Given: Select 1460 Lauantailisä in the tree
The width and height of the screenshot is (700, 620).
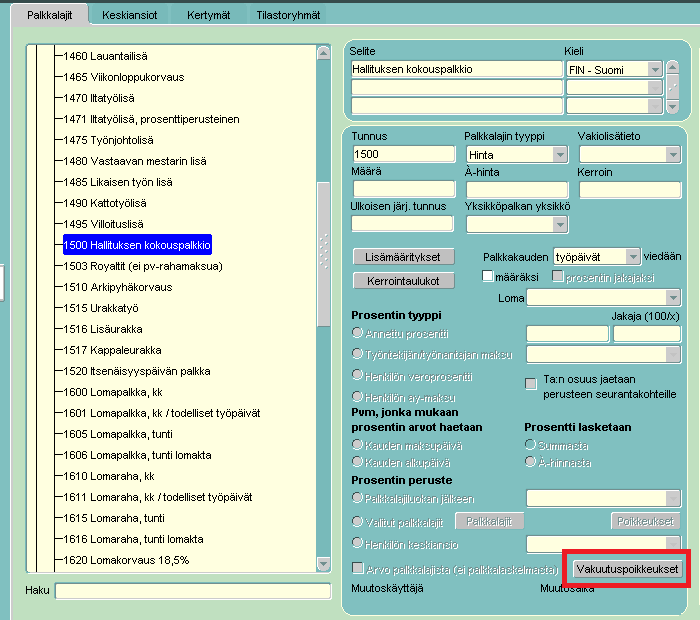Looking at the screenshot, I should [x=105, y=56].
